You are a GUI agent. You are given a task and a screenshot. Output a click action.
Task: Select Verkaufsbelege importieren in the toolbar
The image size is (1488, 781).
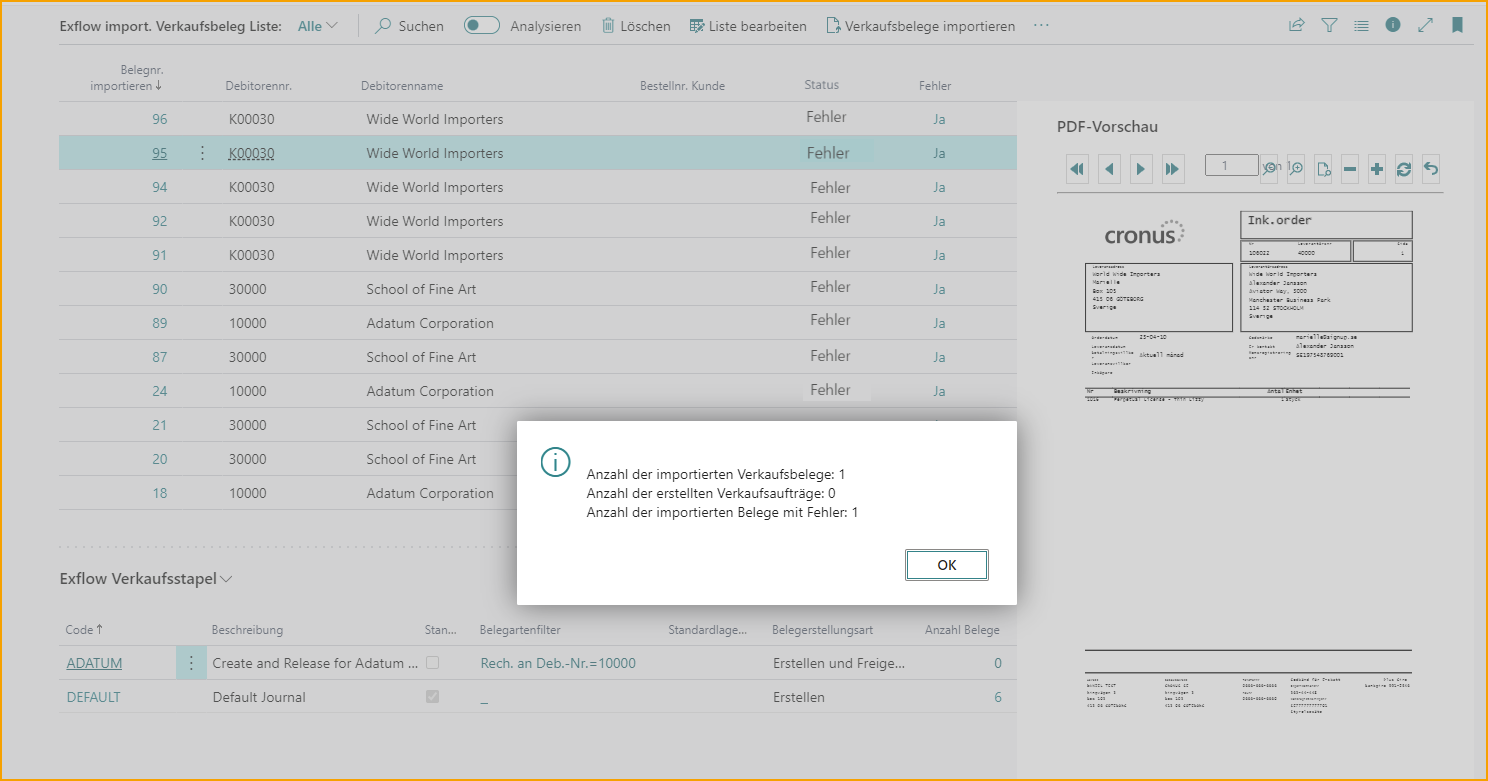pyautogui.click(x=920, y=26)
